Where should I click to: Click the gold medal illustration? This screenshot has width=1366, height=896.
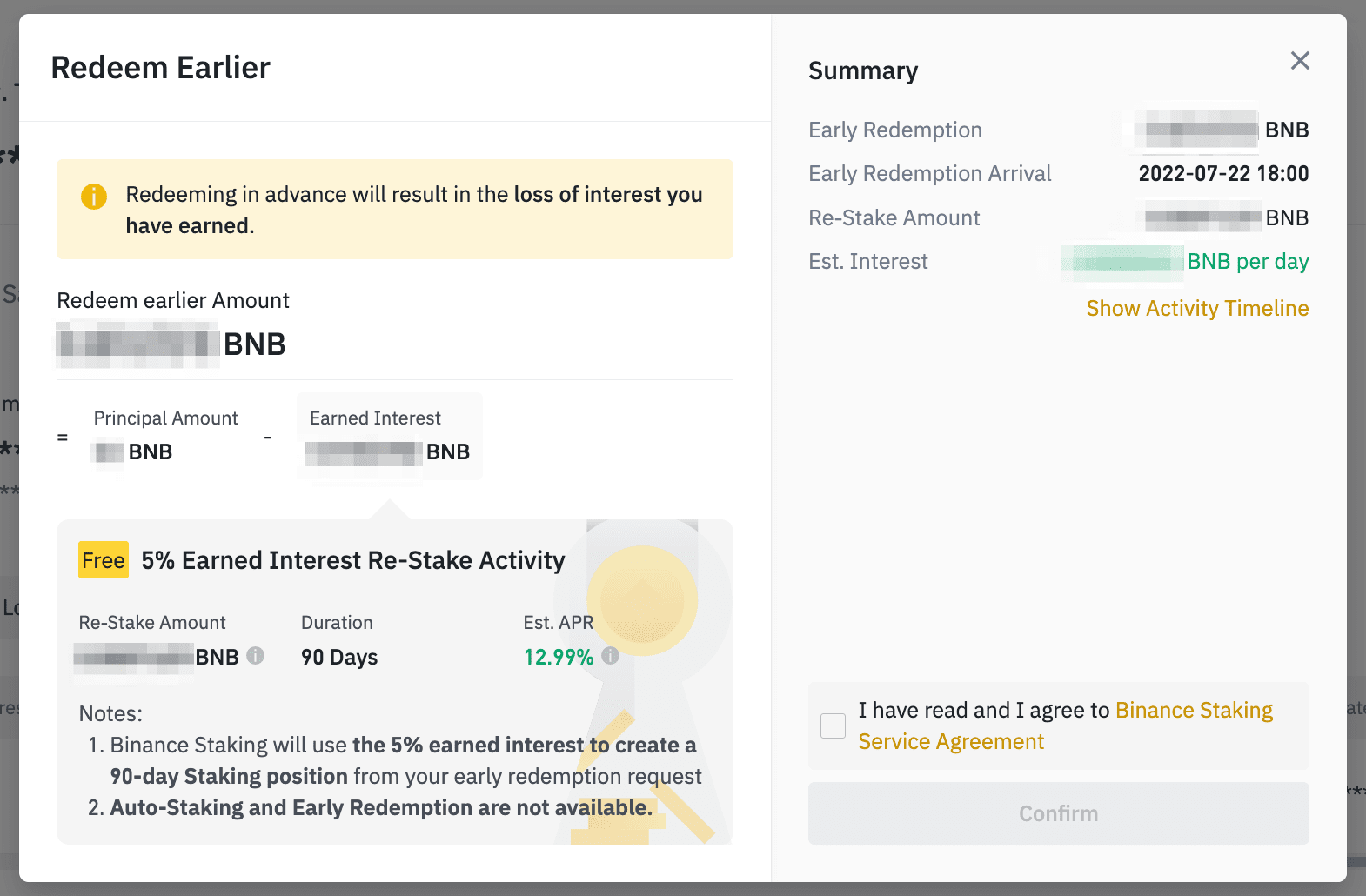[642, 600]
